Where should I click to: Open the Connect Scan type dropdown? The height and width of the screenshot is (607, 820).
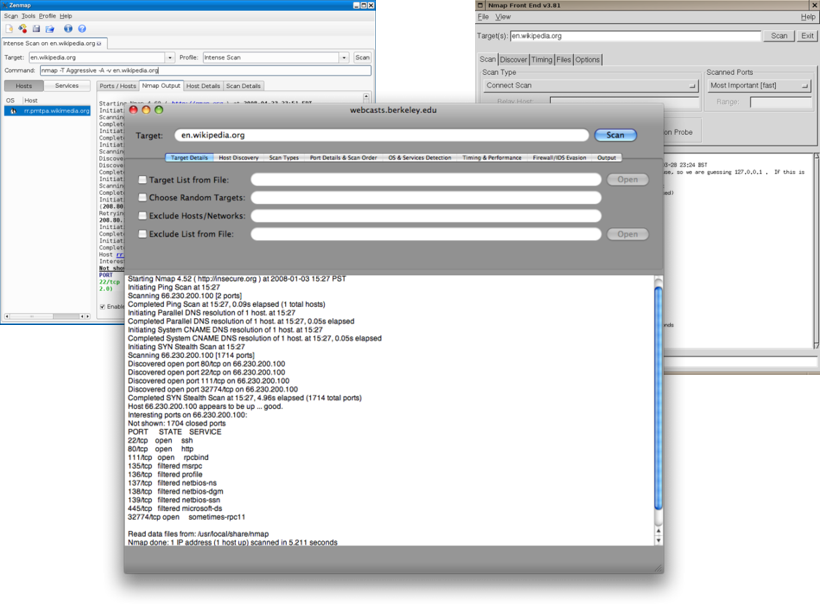tap(591, 85)
